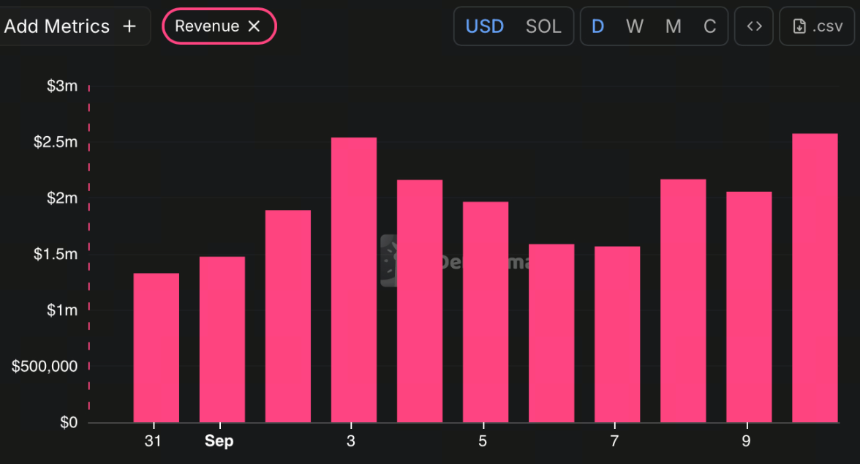Click the .csv export button
This screenshot has height=464, width=860.
point(817,26)
